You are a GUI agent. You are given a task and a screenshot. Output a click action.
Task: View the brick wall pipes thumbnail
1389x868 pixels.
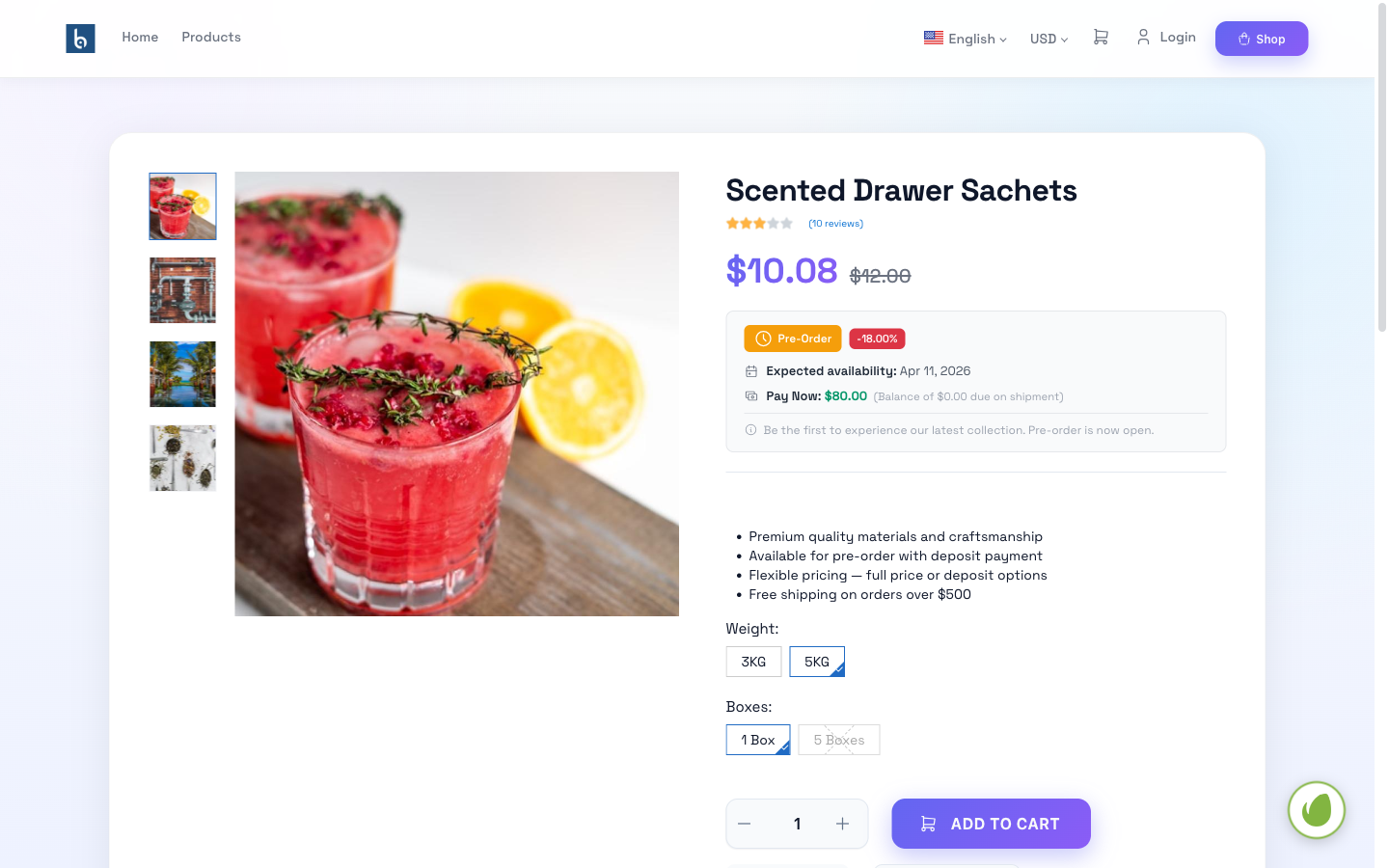coord(182,290)
